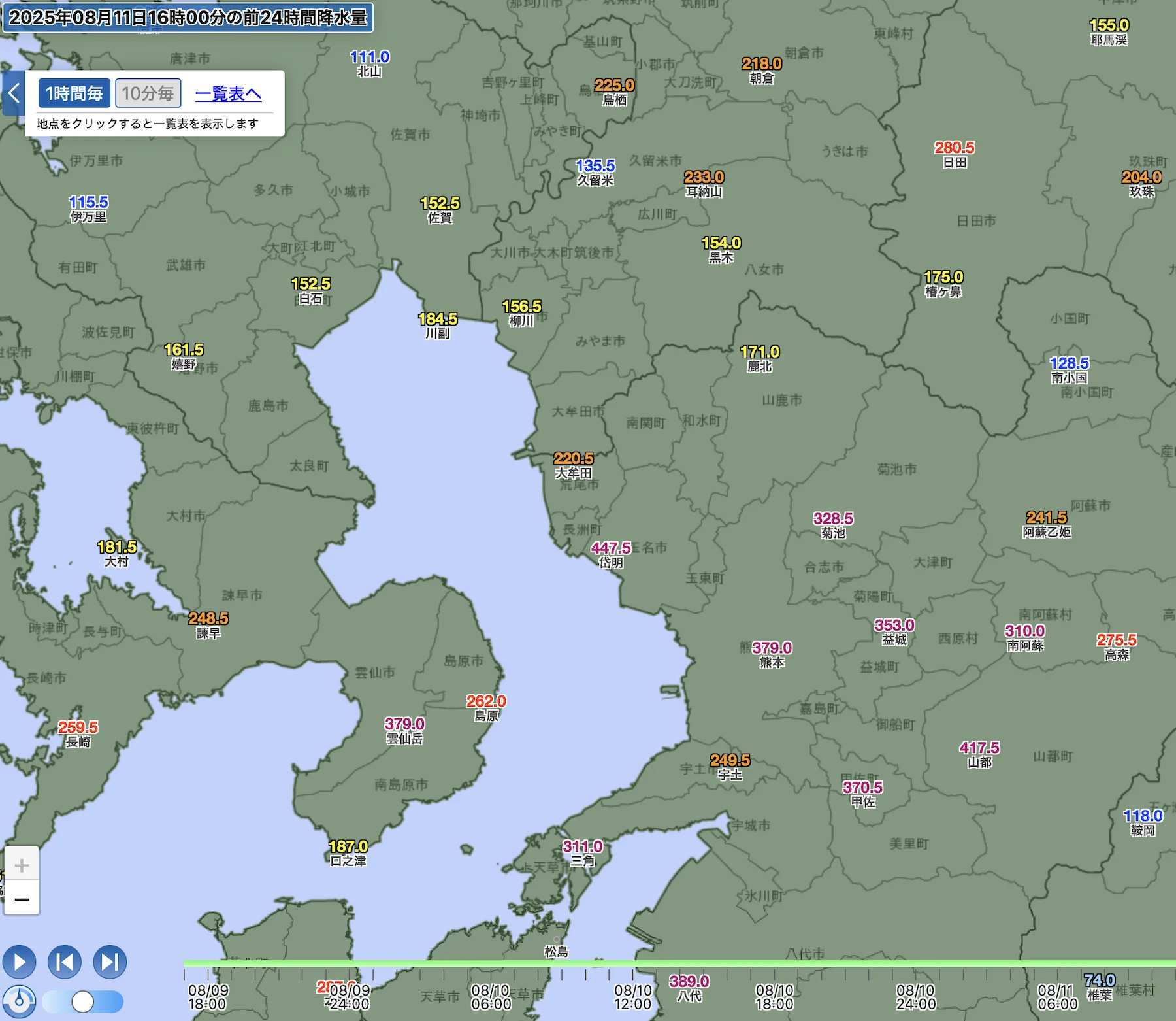Select the 1時間毎 interval button
The image size is (1176, 1021).
tap(74, 93)
